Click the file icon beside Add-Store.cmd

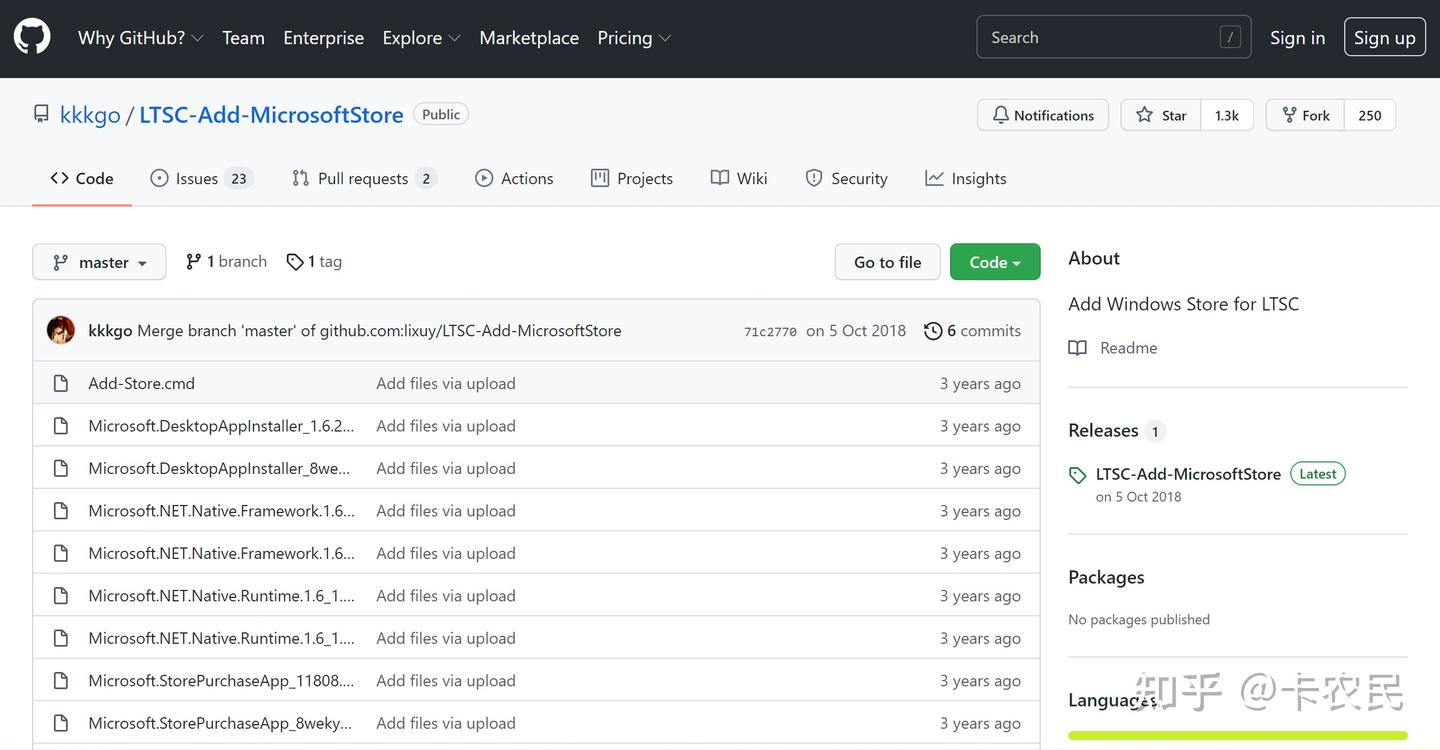tap(61, 383)
